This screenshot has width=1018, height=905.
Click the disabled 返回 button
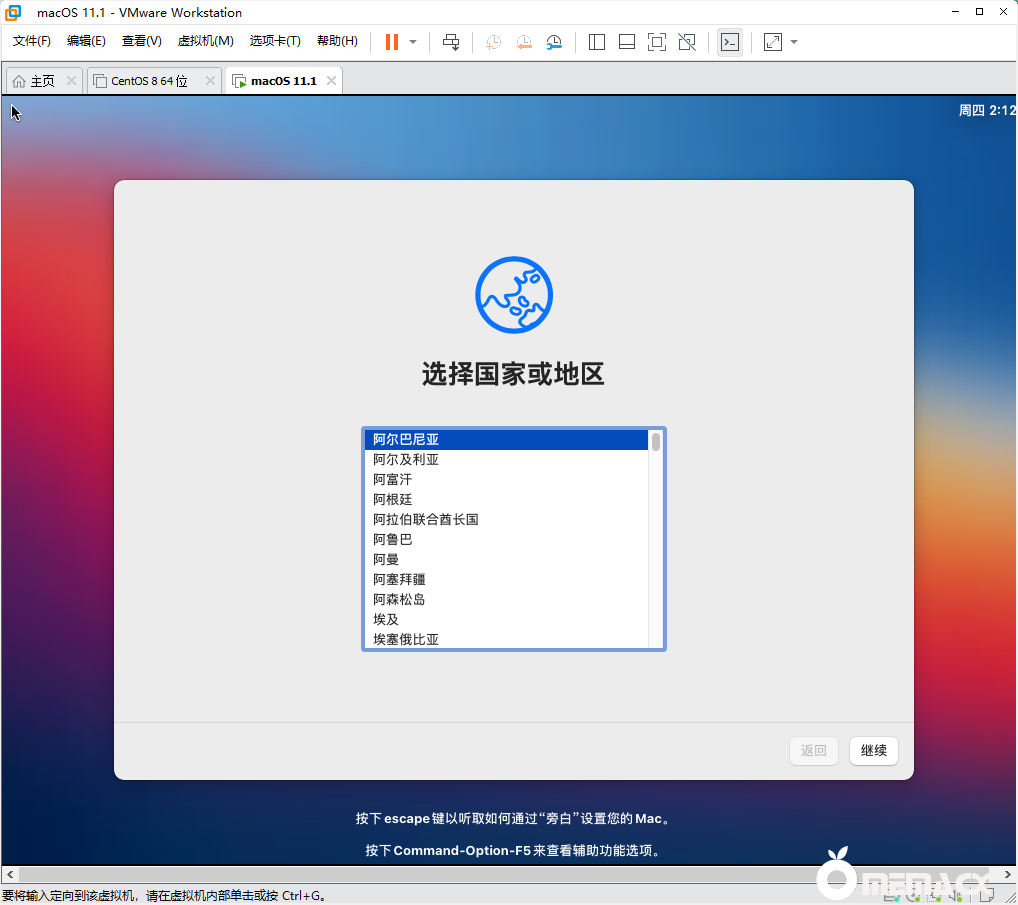coord(813,750)
